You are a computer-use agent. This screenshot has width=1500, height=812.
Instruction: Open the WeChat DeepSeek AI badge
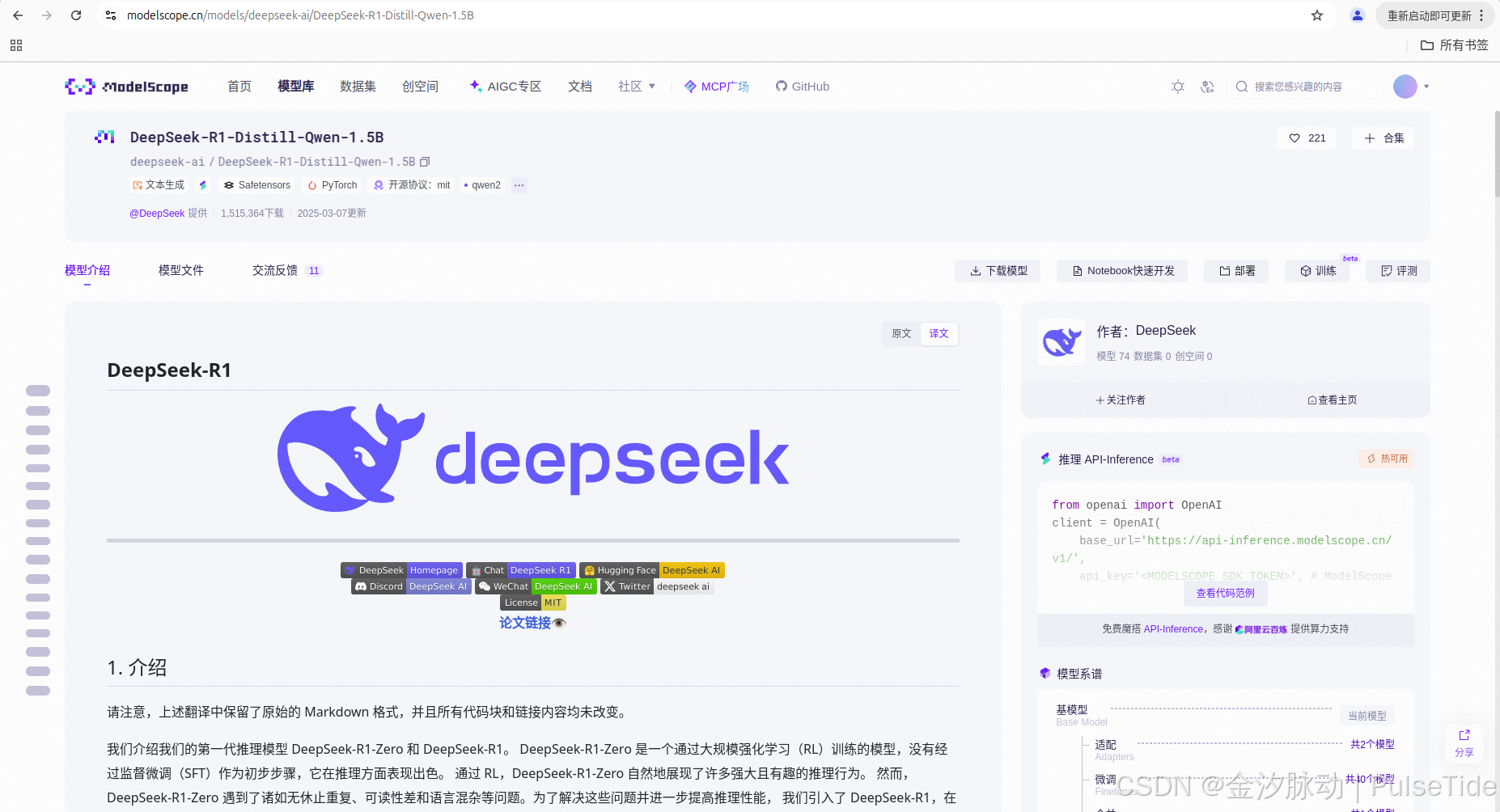536,586
